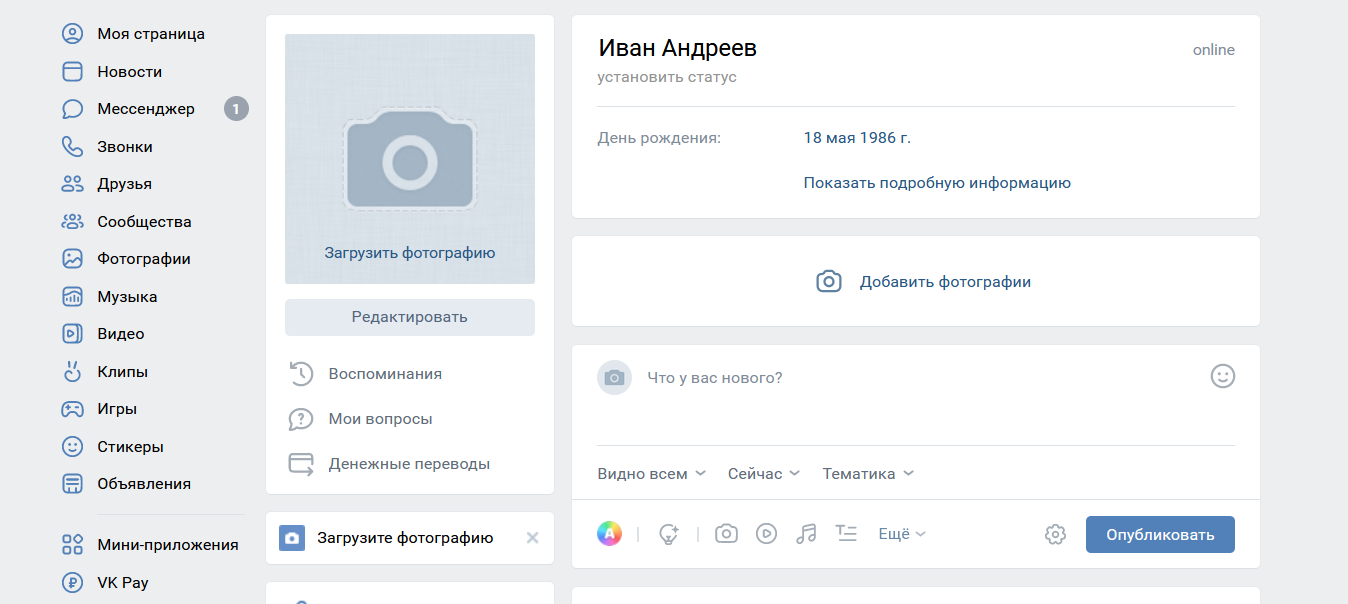This screenshot has width=1348, height=604.
Task: Attach music using the note icon
Action: click(x=806, y=534)
